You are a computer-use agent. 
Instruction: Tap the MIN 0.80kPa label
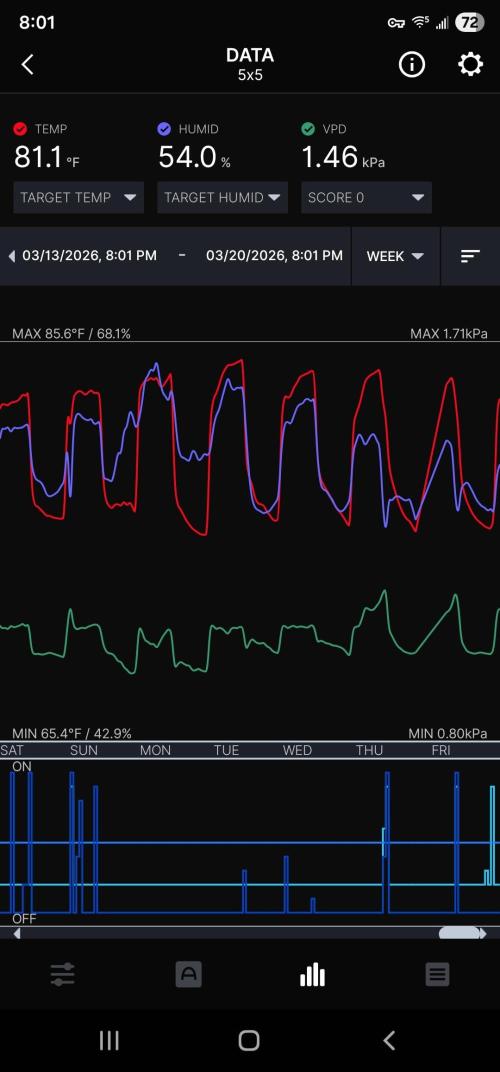coord(448,734)
